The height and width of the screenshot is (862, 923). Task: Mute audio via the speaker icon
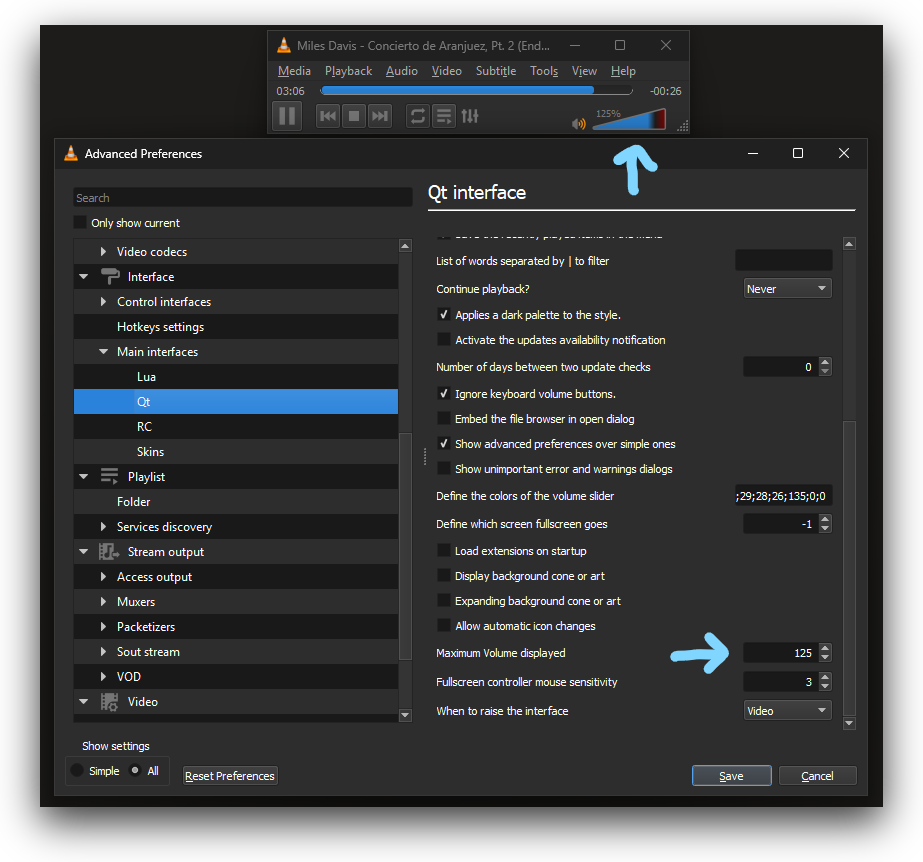tap(579, 124)
